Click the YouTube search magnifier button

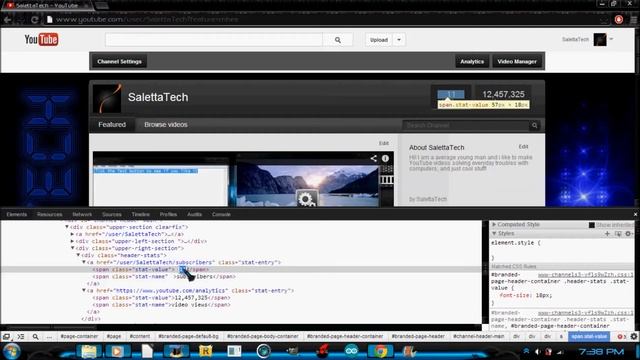click(338, 40)
